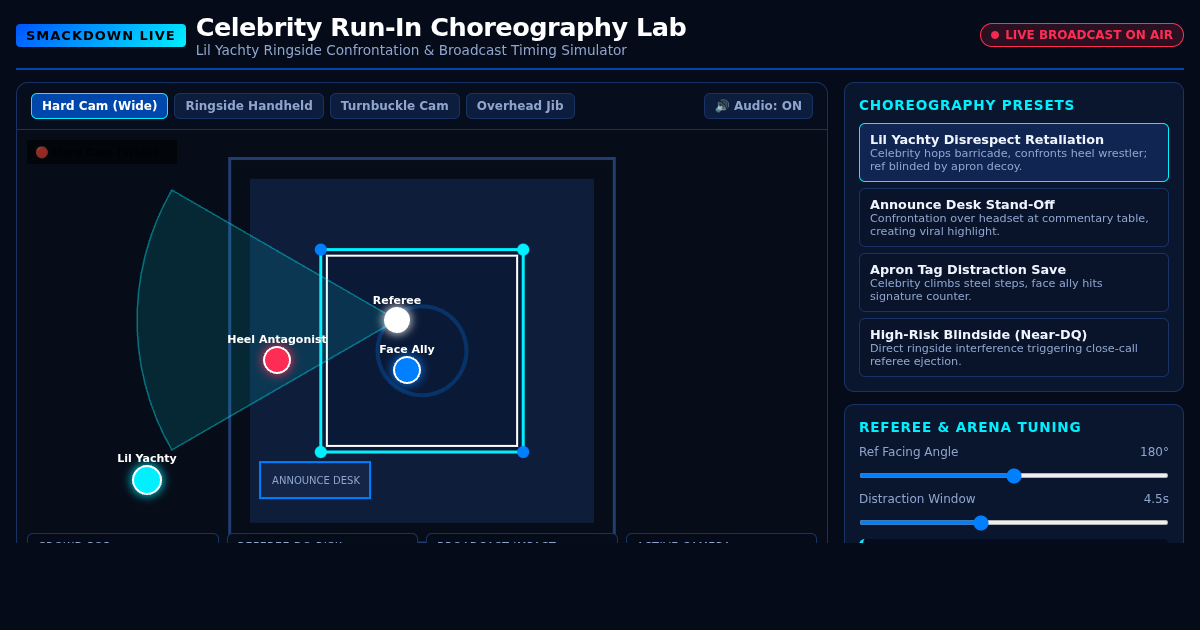The width and height of the screenshot is (1200, 630).
Task: Click the ring's bottom-right corner post
Action: point(523,452)
